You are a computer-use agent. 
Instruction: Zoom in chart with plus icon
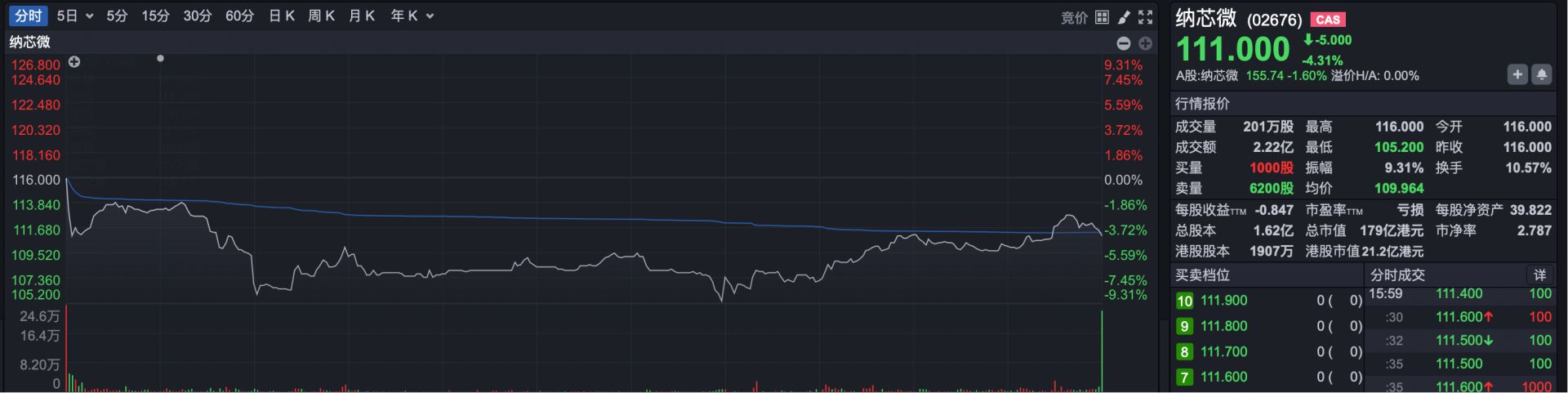click(1145, 43)
